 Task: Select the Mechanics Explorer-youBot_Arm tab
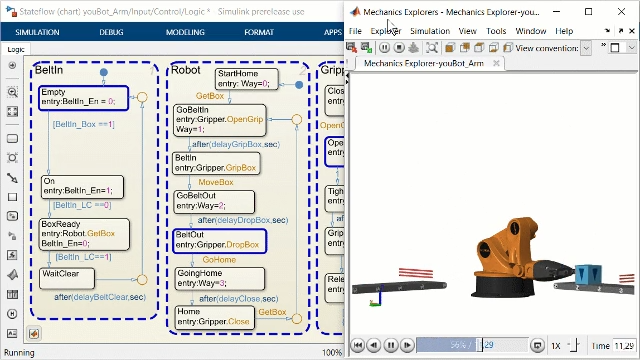tap(424, 63)
